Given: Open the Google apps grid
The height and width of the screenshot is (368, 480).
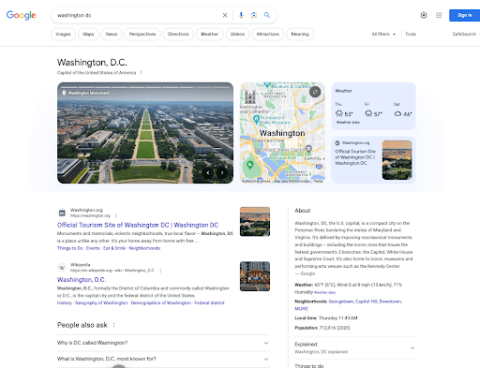Looking at the screenshot, I should [x=439, y=15].
